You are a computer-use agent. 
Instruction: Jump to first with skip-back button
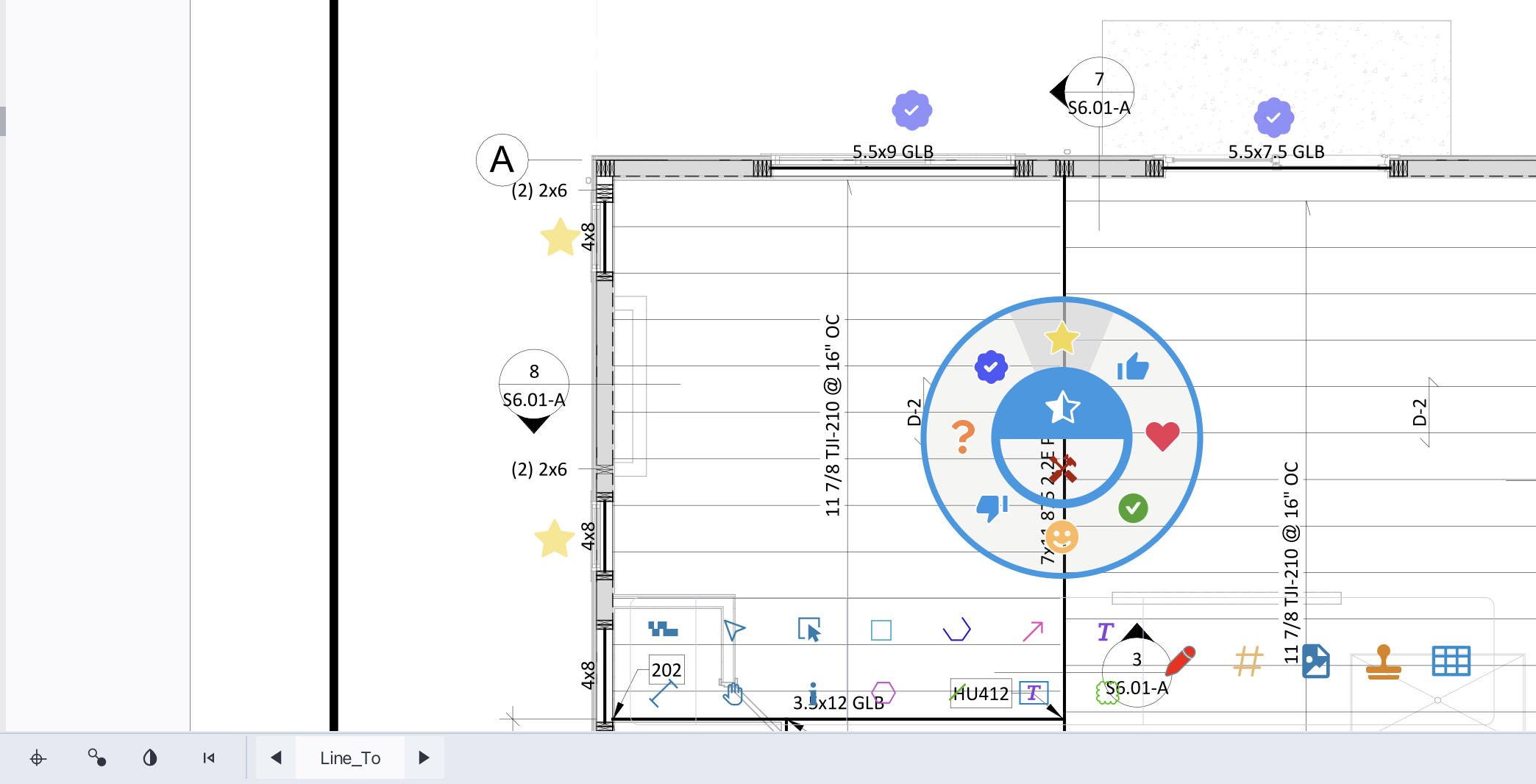(x=209, y=758)
